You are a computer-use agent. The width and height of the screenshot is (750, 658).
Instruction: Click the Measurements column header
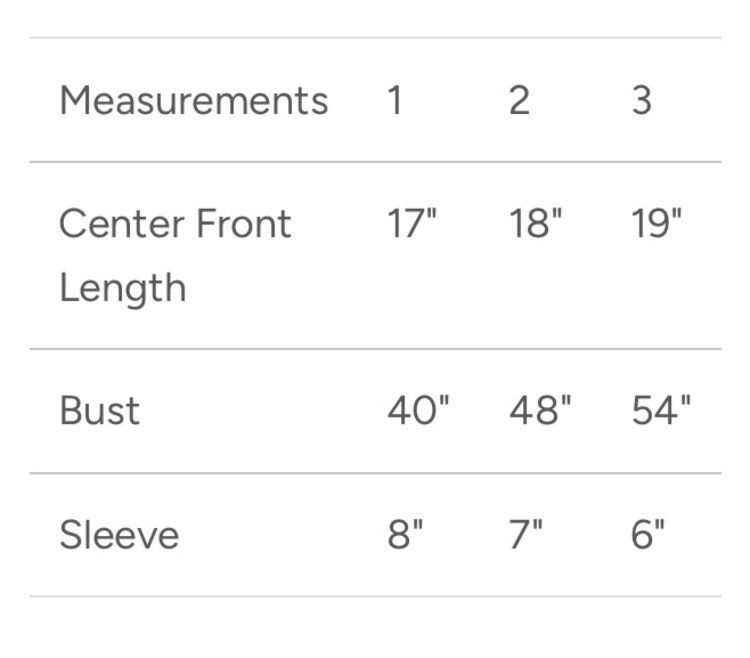pyautogui.click(x=193, y=101)
